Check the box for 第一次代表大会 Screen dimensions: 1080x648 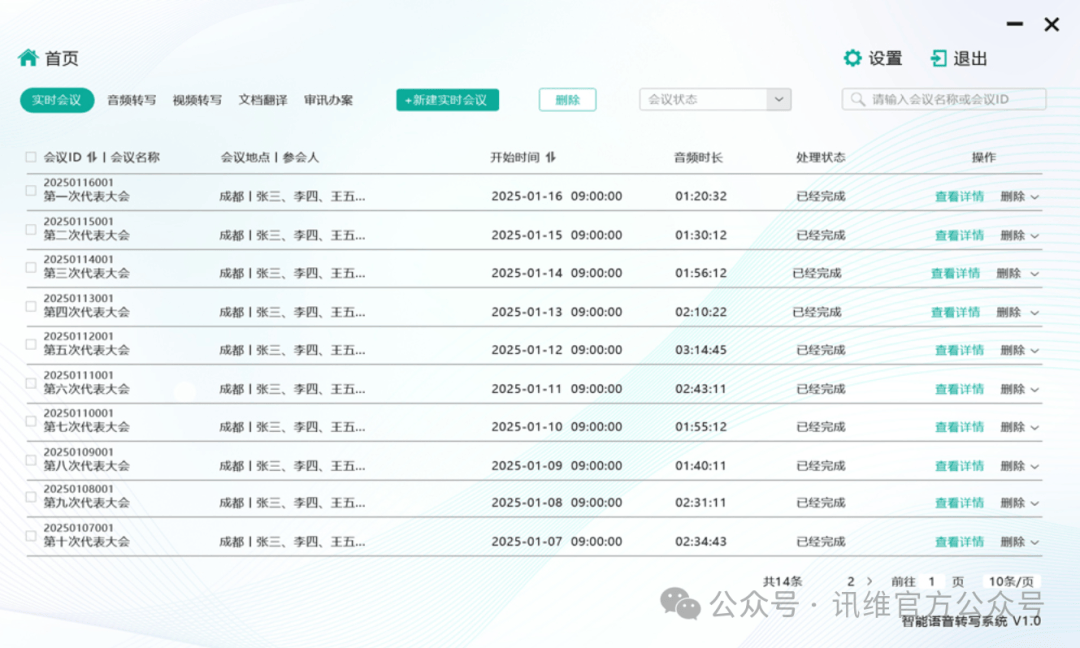click(31, 190)
